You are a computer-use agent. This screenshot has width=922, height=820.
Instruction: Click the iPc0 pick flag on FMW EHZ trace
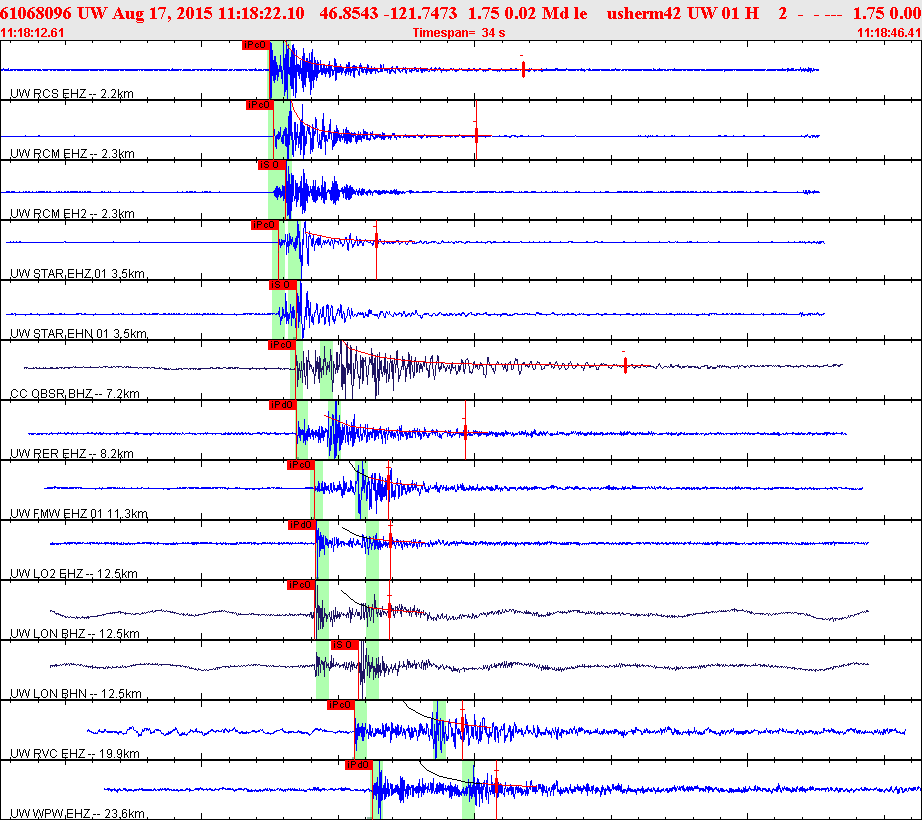click(x=300, y=465)
